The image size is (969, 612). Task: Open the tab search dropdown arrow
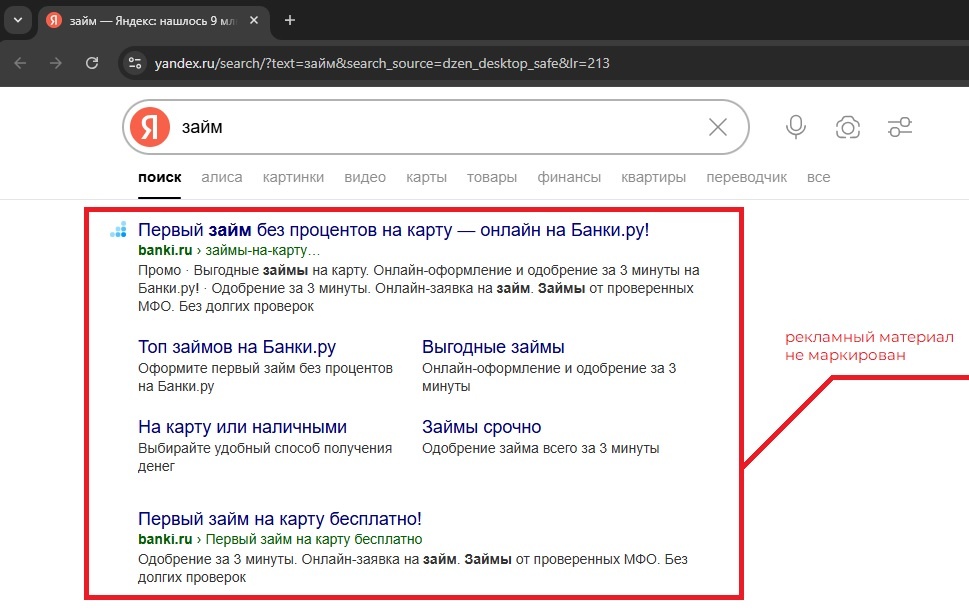18,20
